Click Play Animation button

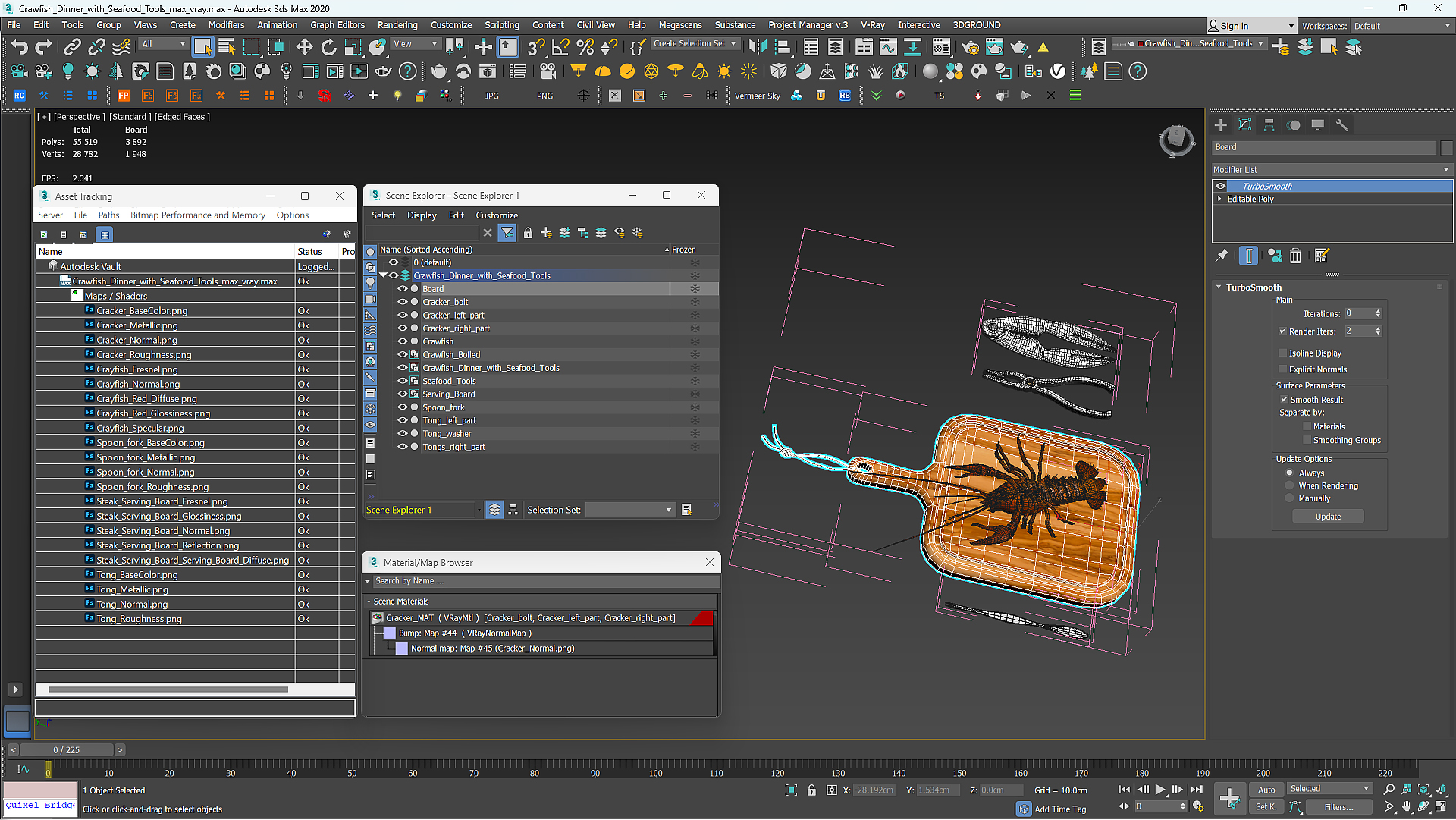1159,790
